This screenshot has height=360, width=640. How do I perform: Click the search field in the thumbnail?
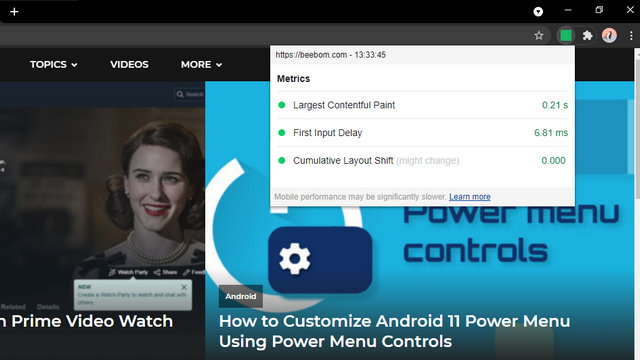pos(190,94)
